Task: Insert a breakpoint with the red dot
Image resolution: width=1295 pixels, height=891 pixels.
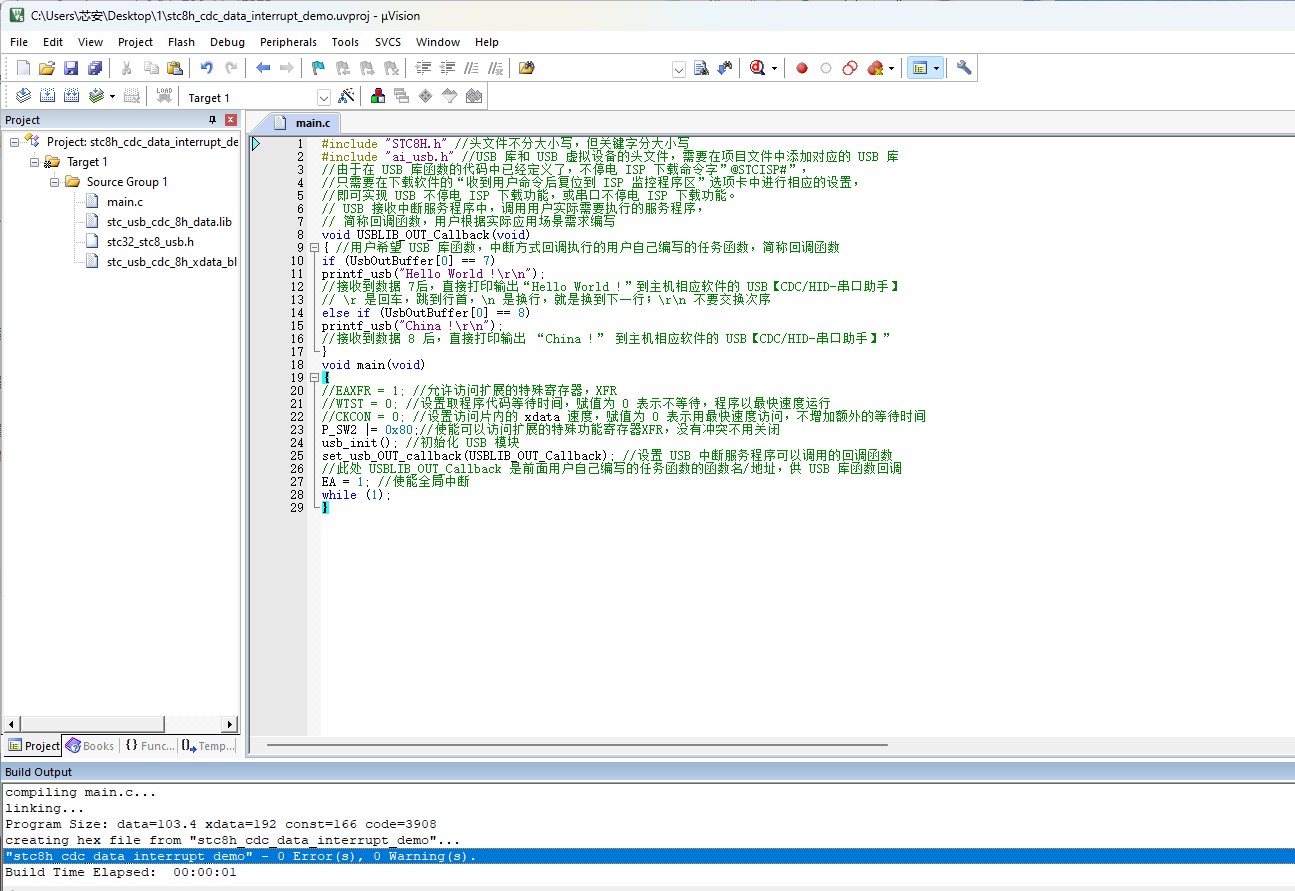Action: pyautogui.click(x=802, y=68)
